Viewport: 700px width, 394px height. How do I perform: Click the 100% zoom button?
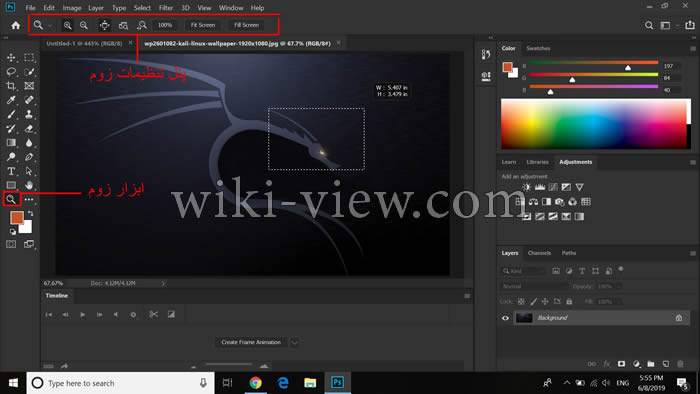tap(165, 25)
